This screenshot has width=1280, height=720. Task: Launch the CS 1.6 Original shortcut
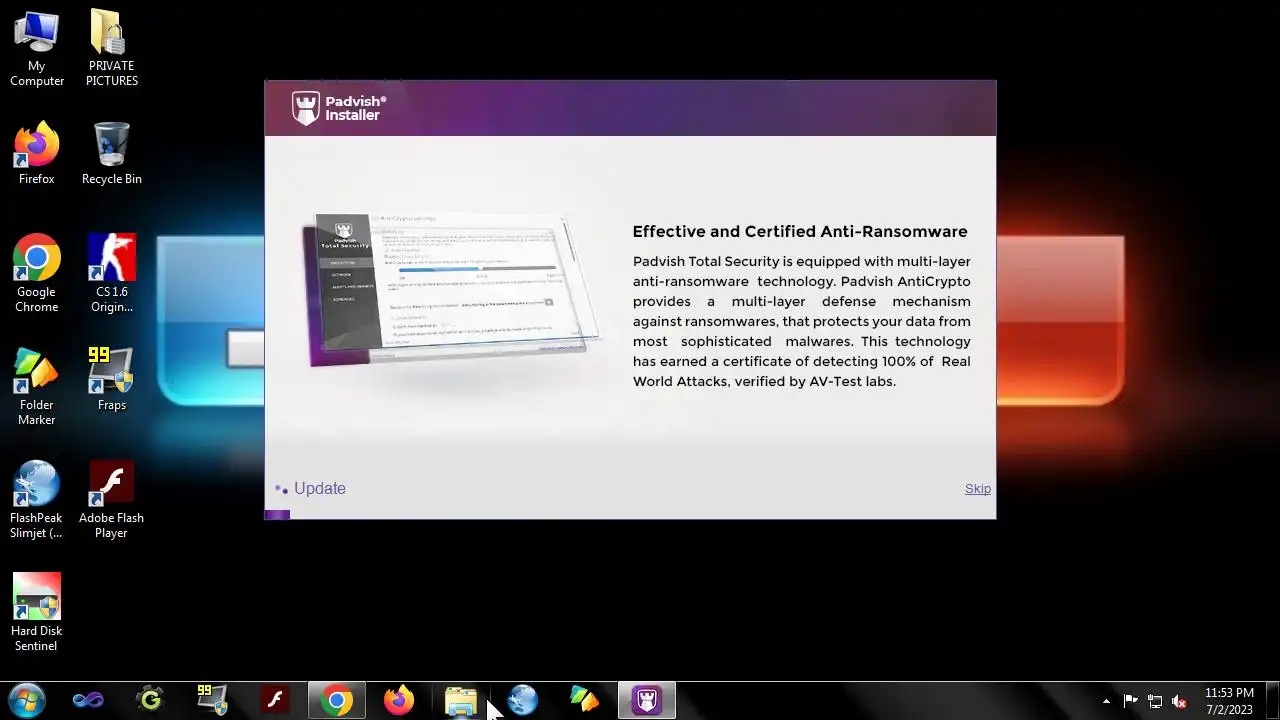(111, 274)
